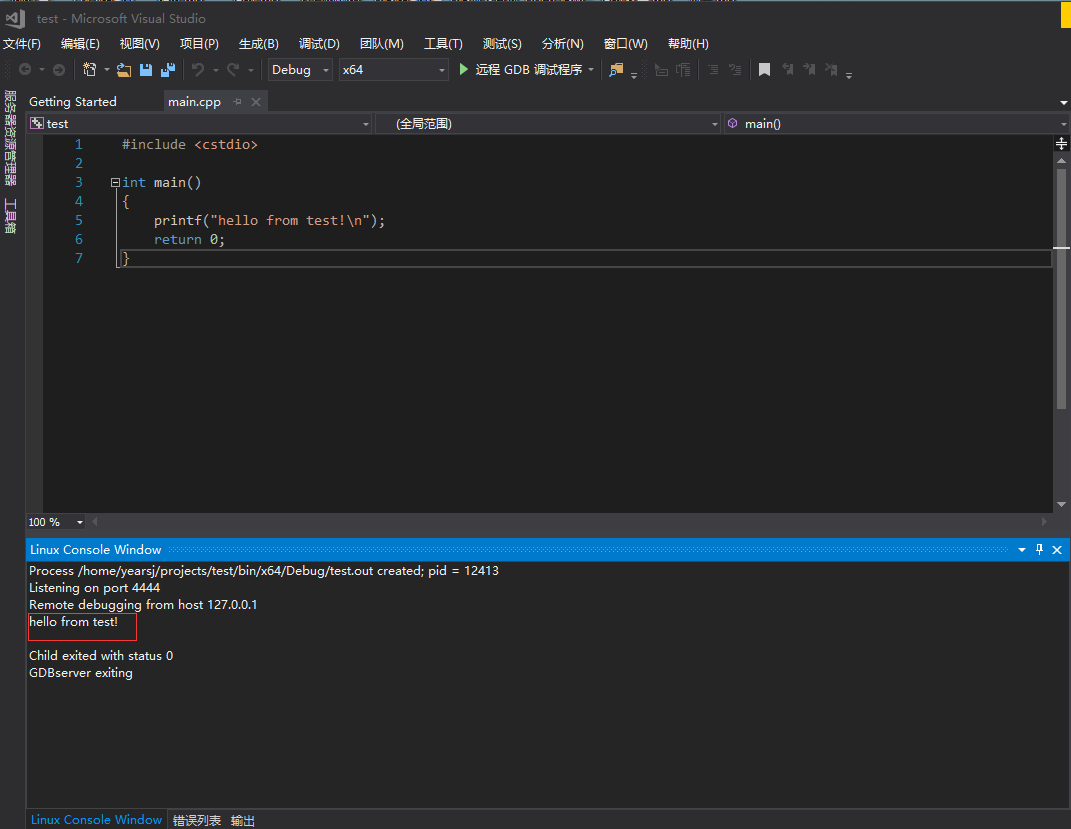Open the 测试(S) menu

[502, 44]
